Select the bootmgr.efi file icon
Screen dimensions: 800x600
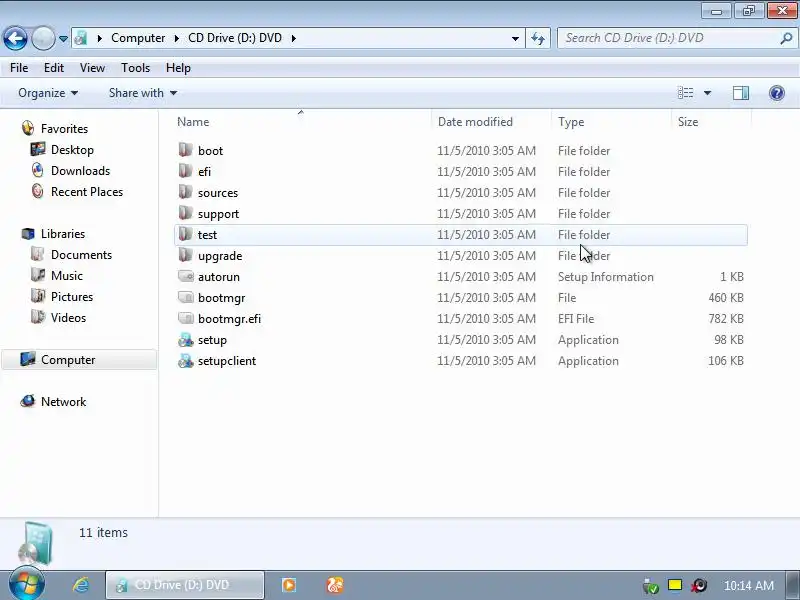coord(186,318)
